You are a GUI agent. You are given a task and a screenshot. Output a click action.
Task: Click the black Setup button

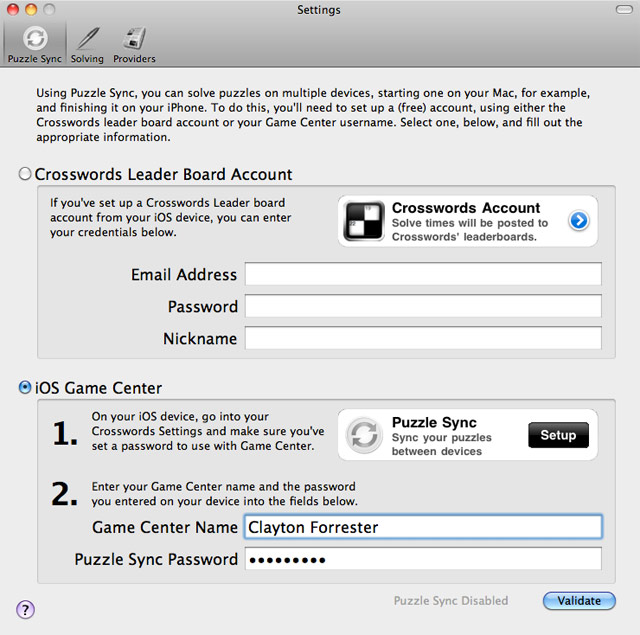pyautogui.click(x=558, y=435)
